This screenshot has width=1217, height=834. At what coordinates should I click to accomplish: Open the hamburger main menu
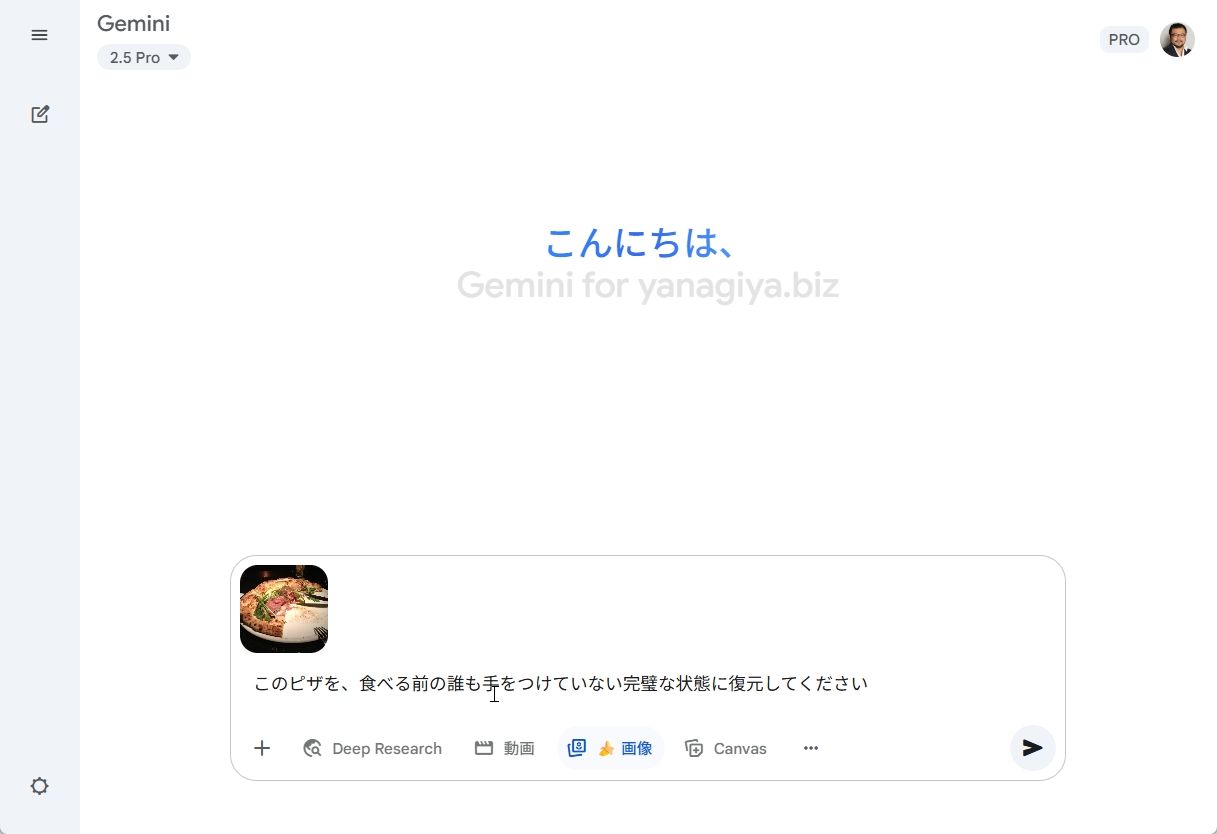click(x=40, y=35)
